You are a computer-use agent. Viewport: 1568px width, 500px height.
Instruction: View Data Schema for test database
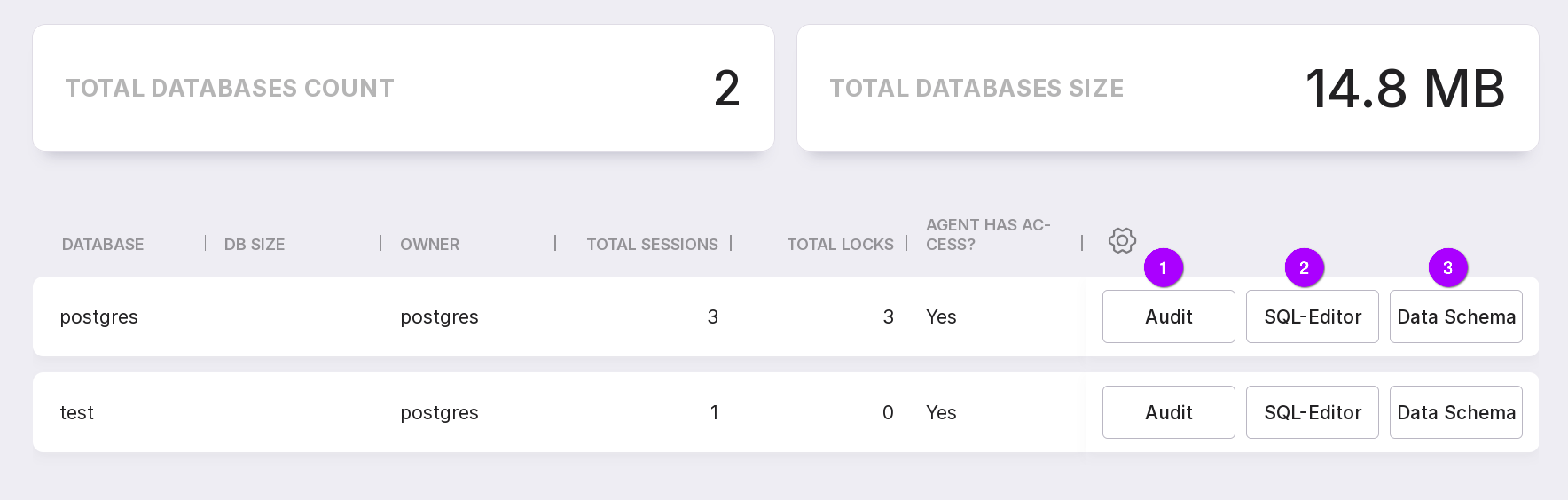tap(1455, 412)
